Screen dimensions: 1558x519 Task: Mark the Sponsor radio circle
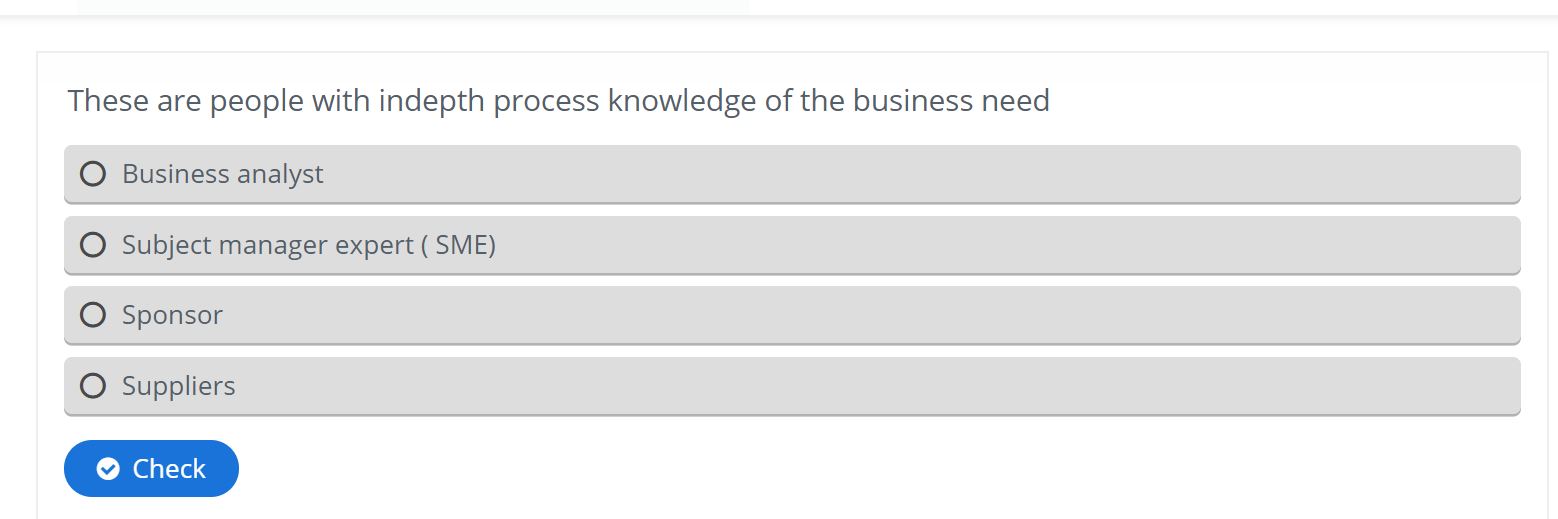(x=93, y=315)
